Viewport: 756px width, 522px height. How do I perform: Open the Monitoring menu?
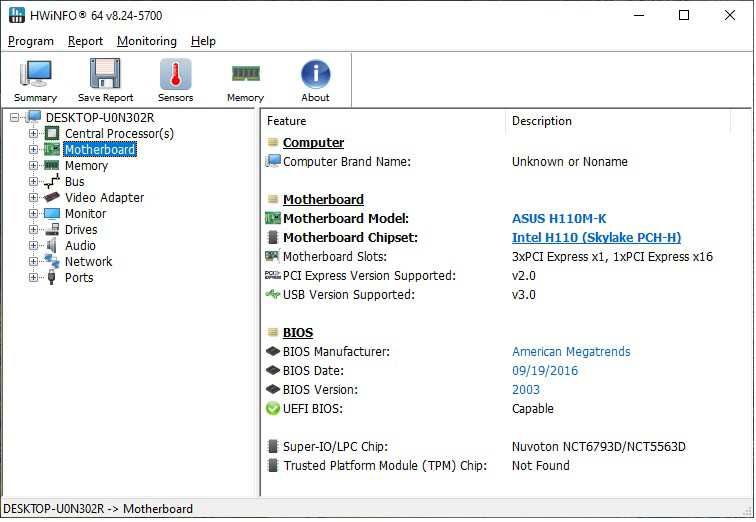click(147, 41)
